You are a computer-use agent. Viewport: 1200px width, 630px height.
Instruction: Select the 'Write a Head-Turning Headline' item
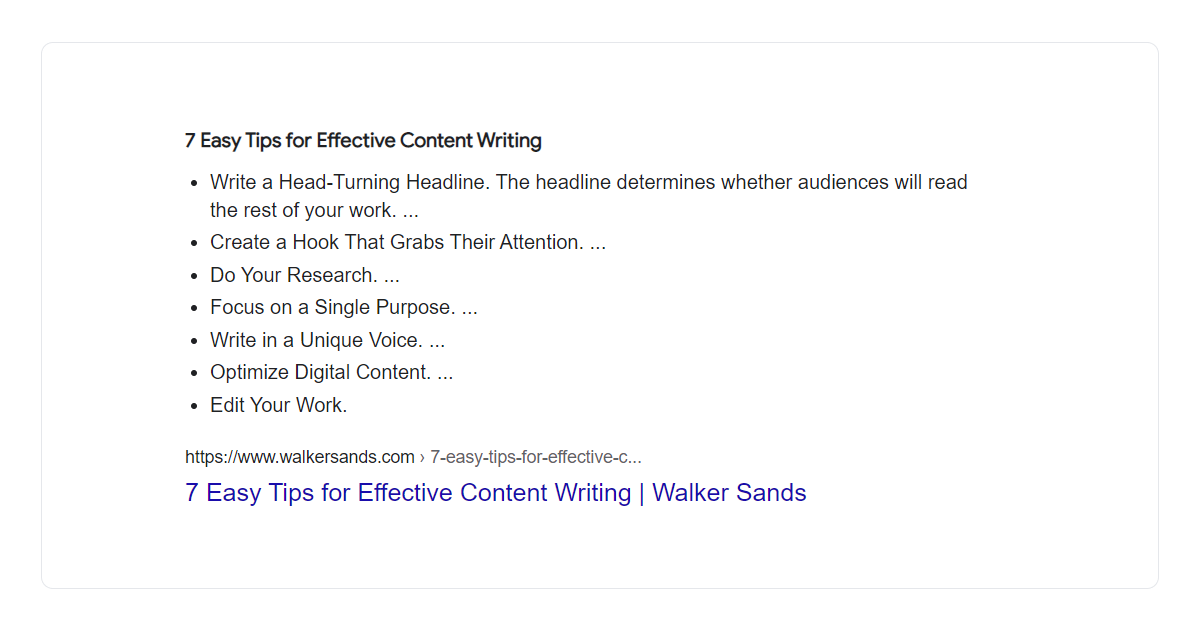pos(350,183)
